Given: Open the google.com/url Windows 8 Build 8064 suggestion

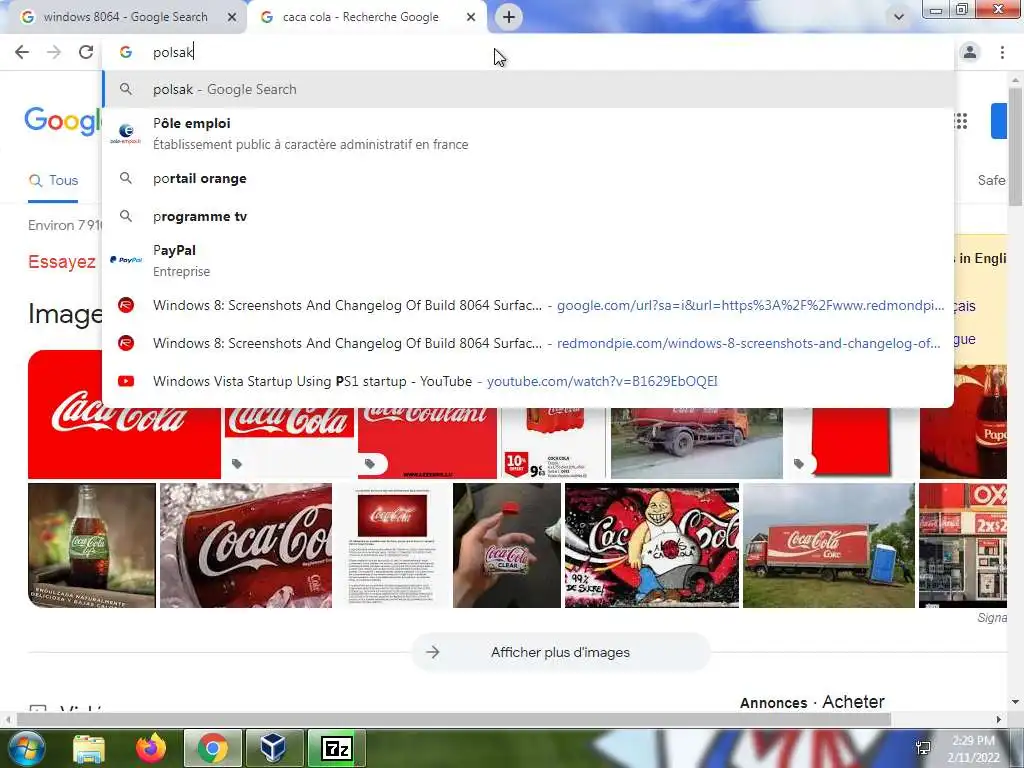Looking at the screenshot, I should pyautogui.click(x=528, y=305).
